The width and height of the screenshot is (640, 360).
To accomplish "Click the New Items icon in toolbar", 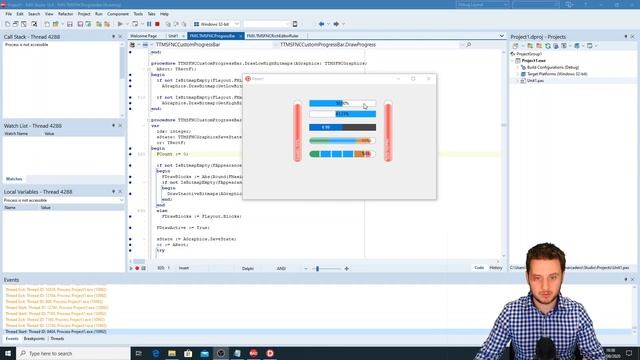I will coord(47,24).
